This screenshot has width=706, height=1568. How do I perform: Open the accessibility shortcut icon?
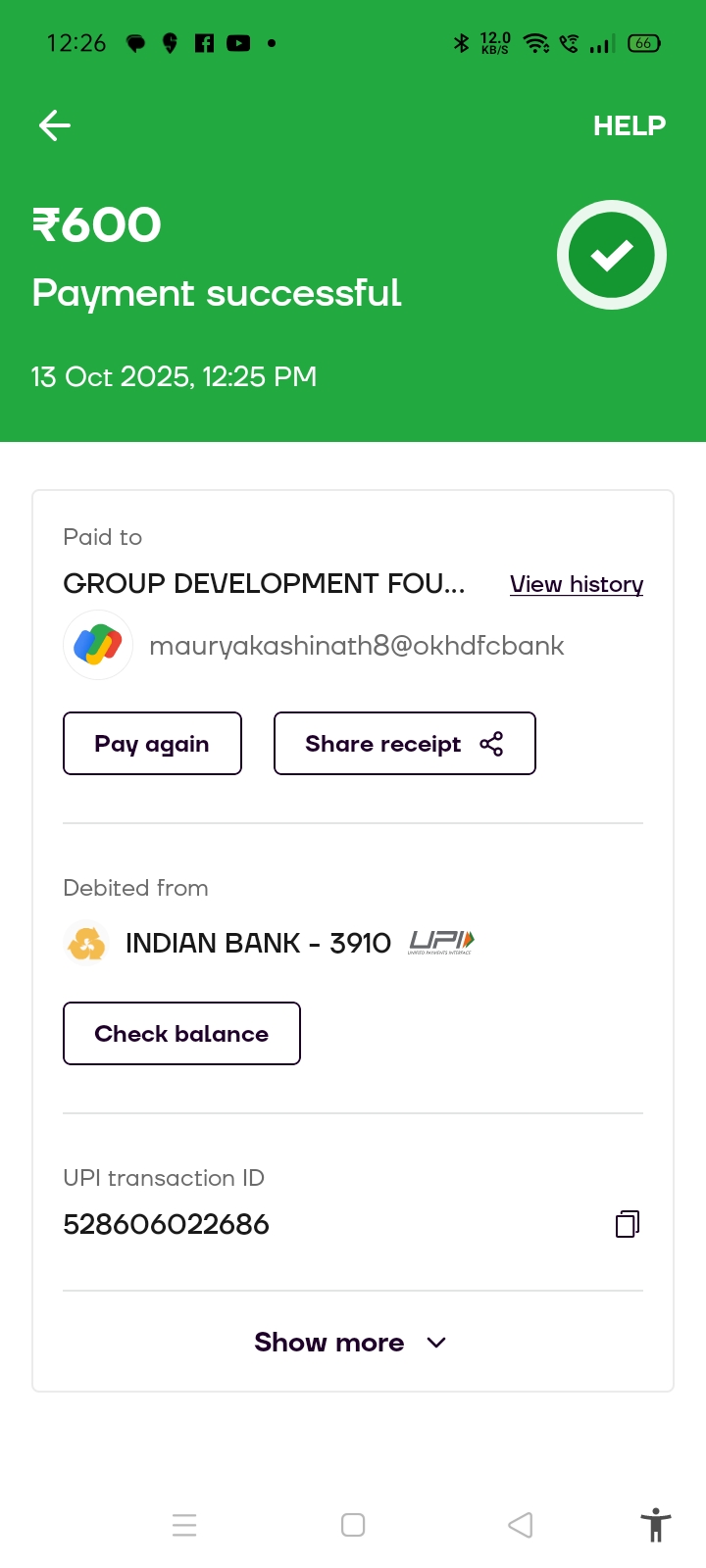(655, 1525)
